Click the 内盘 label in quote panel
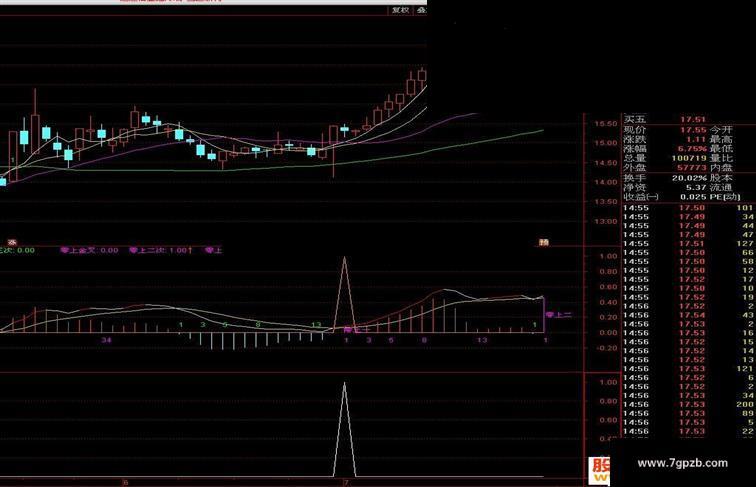The width and height of the screenshot is (756, 487). tap(721, 168)
